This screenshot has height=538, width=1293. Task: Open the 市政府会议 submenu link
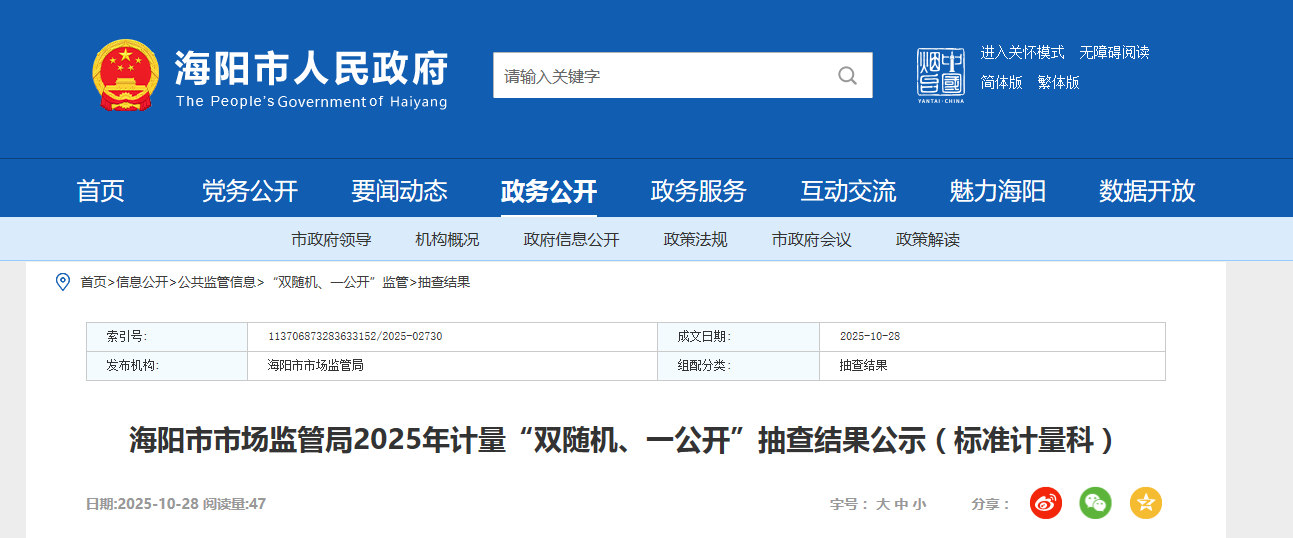coord(812,240)
